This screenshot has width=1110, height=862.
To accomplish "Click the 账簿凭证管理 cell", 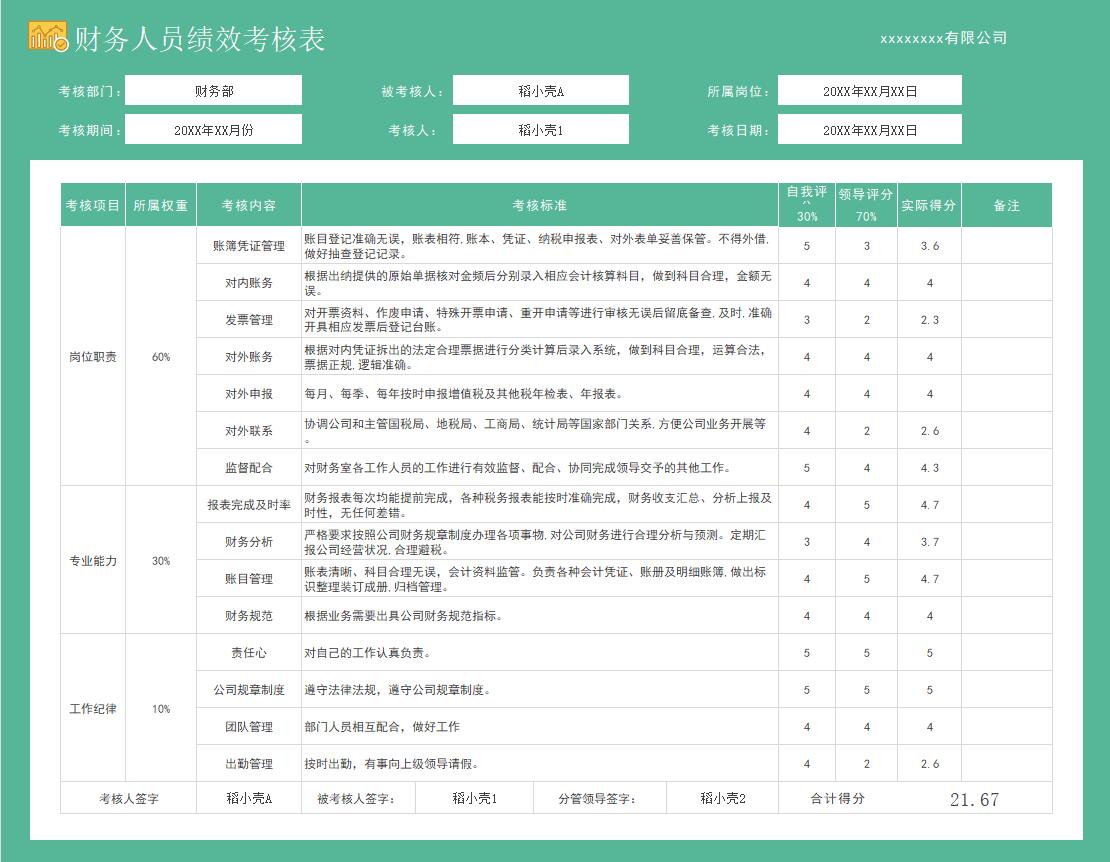I will coord(249,246).
